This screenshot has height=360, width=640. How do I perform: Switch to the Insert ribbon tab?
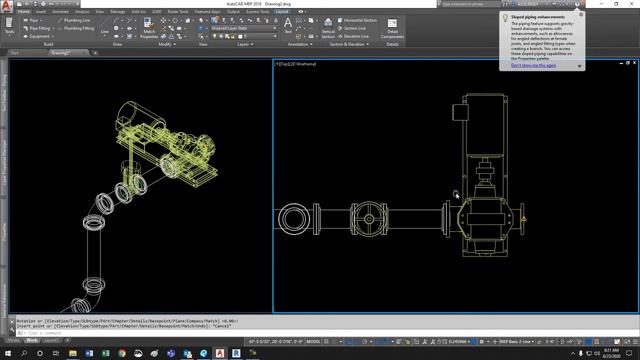41,11
